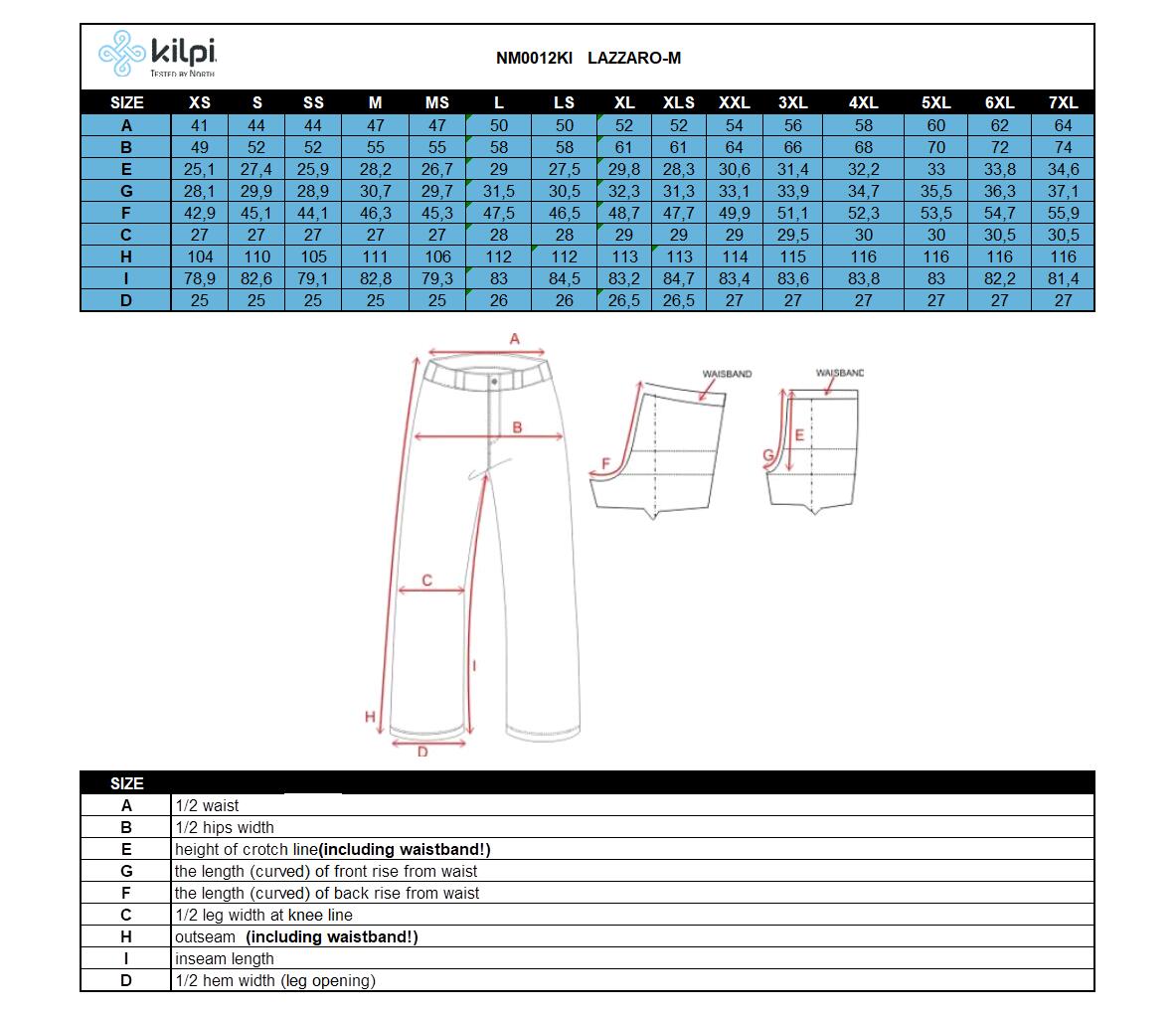This screenshot has width=1176, height=1015.
Task: Click value 41 in row A under XS
Action: tap(200, 125)
